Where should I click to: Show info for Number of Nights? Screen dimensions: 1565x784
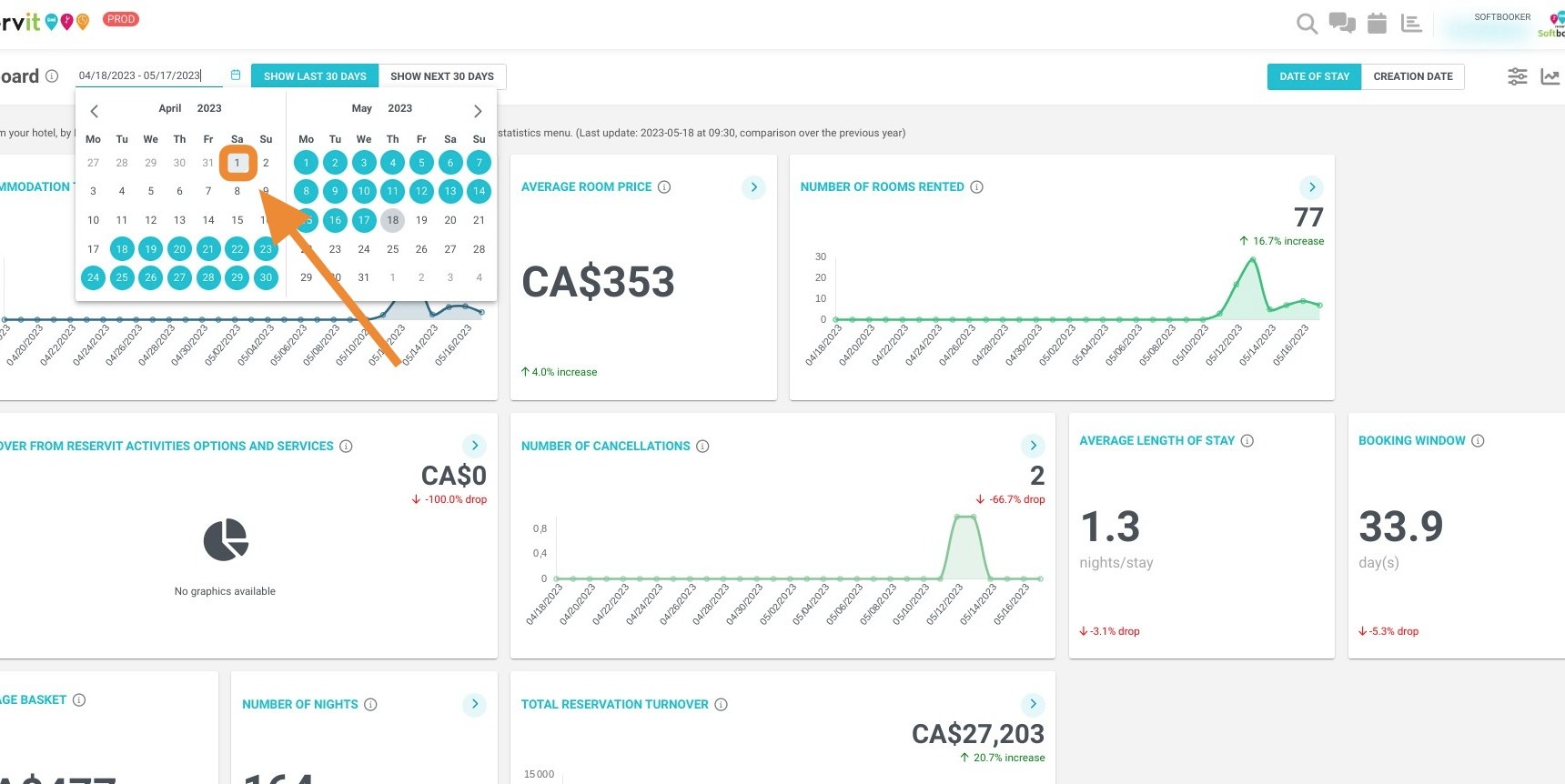(370, 705)
